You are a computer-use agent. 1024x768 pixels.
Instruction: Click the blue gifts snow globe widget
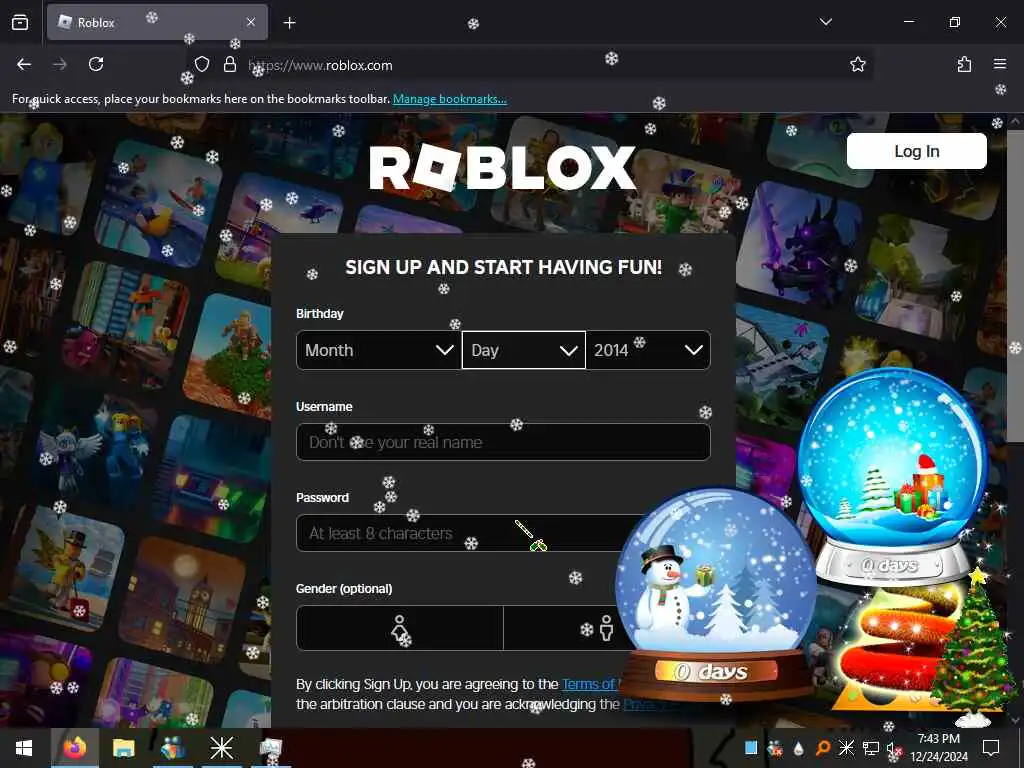point(893,475)
